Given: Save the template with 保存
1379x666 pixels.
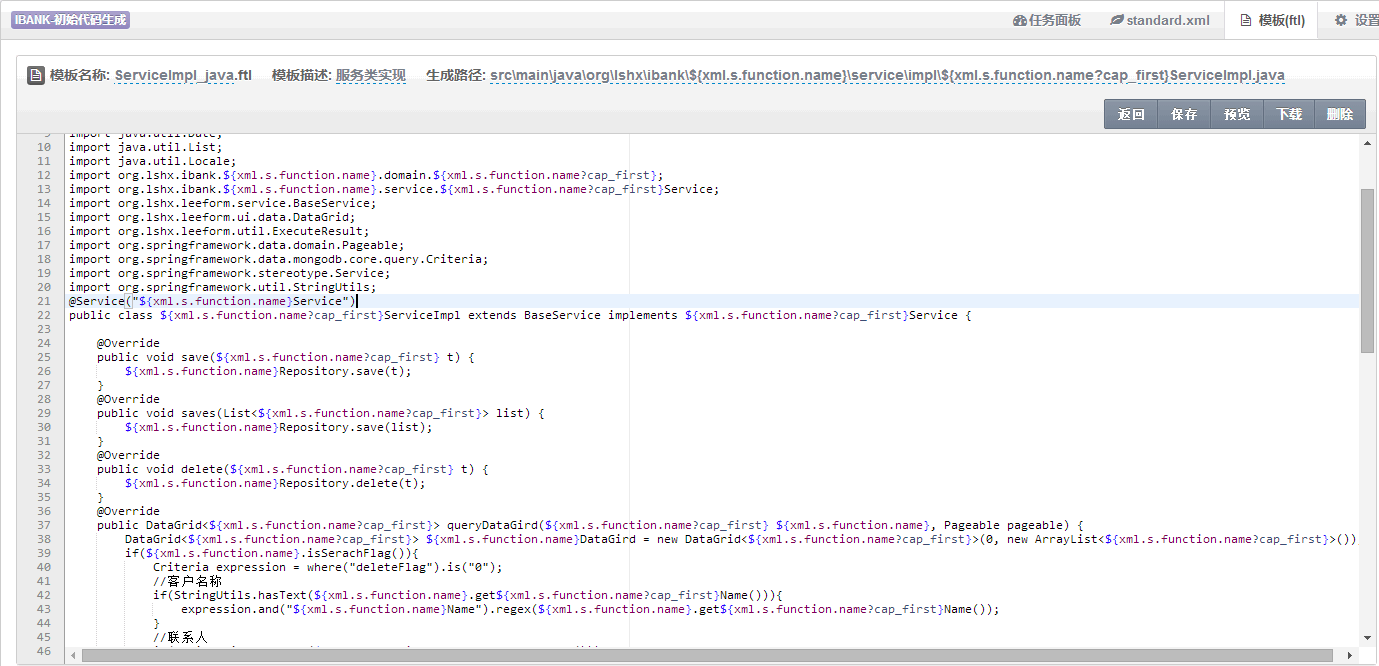Looking at the screenshot, I should tap(1184, 114).
